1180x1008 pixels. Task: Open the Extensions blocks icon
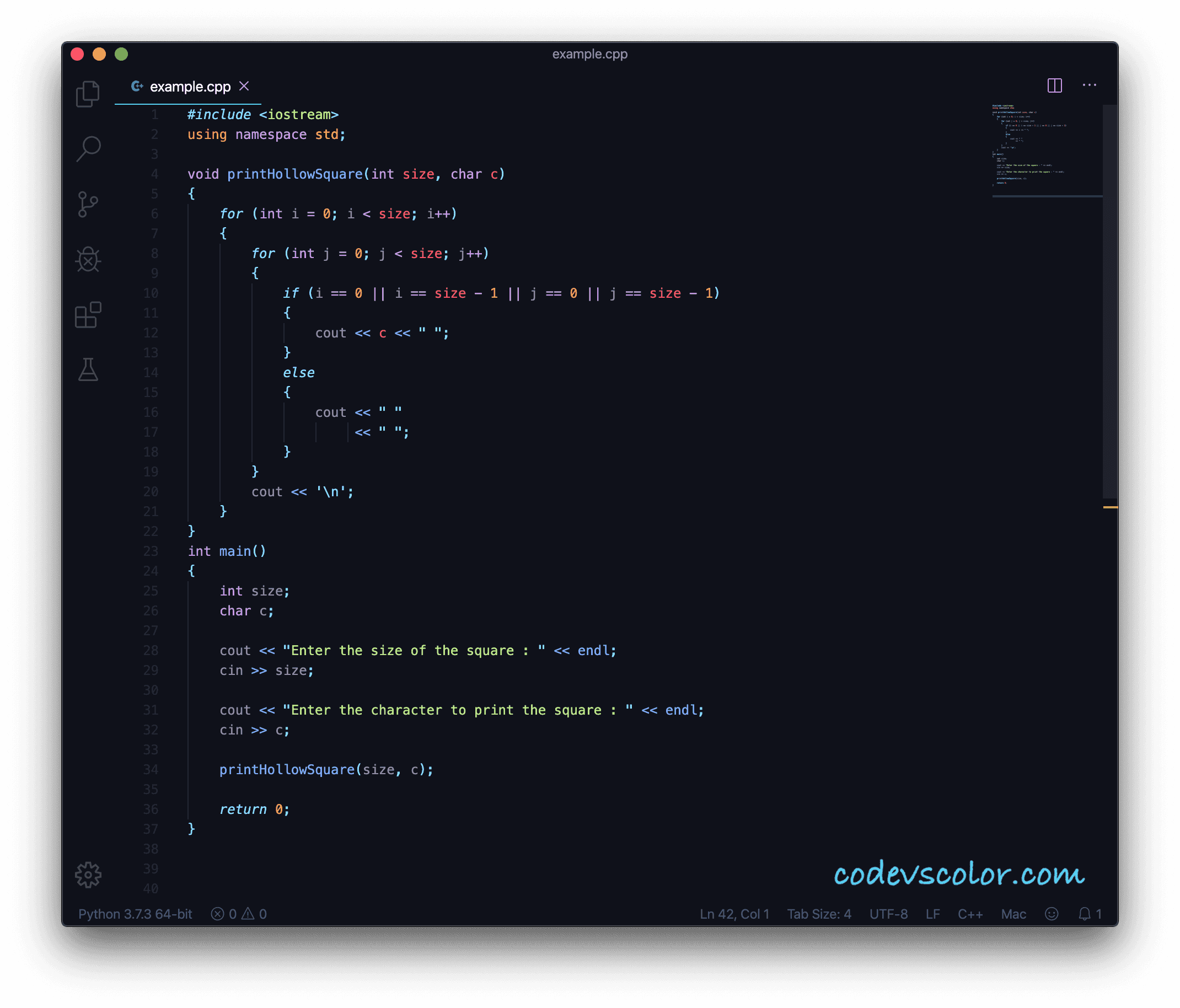tap(88, 315)
